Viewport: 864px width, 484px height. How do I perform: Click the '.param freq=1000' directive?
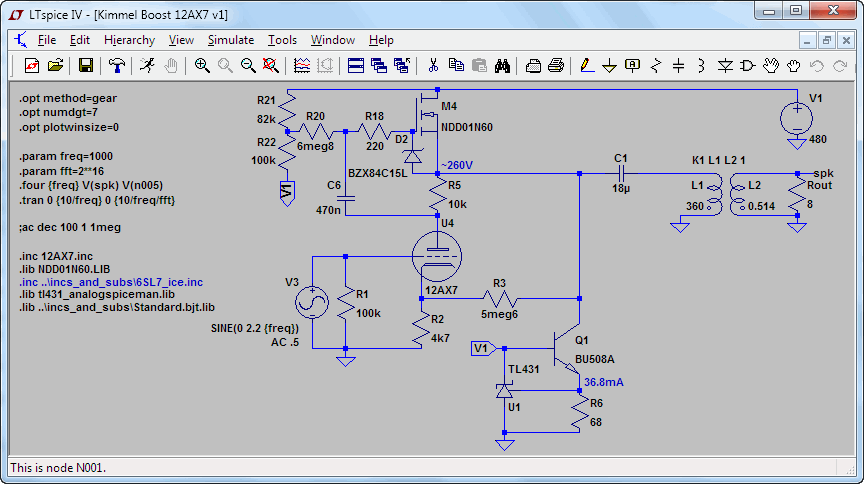(66, 156)
